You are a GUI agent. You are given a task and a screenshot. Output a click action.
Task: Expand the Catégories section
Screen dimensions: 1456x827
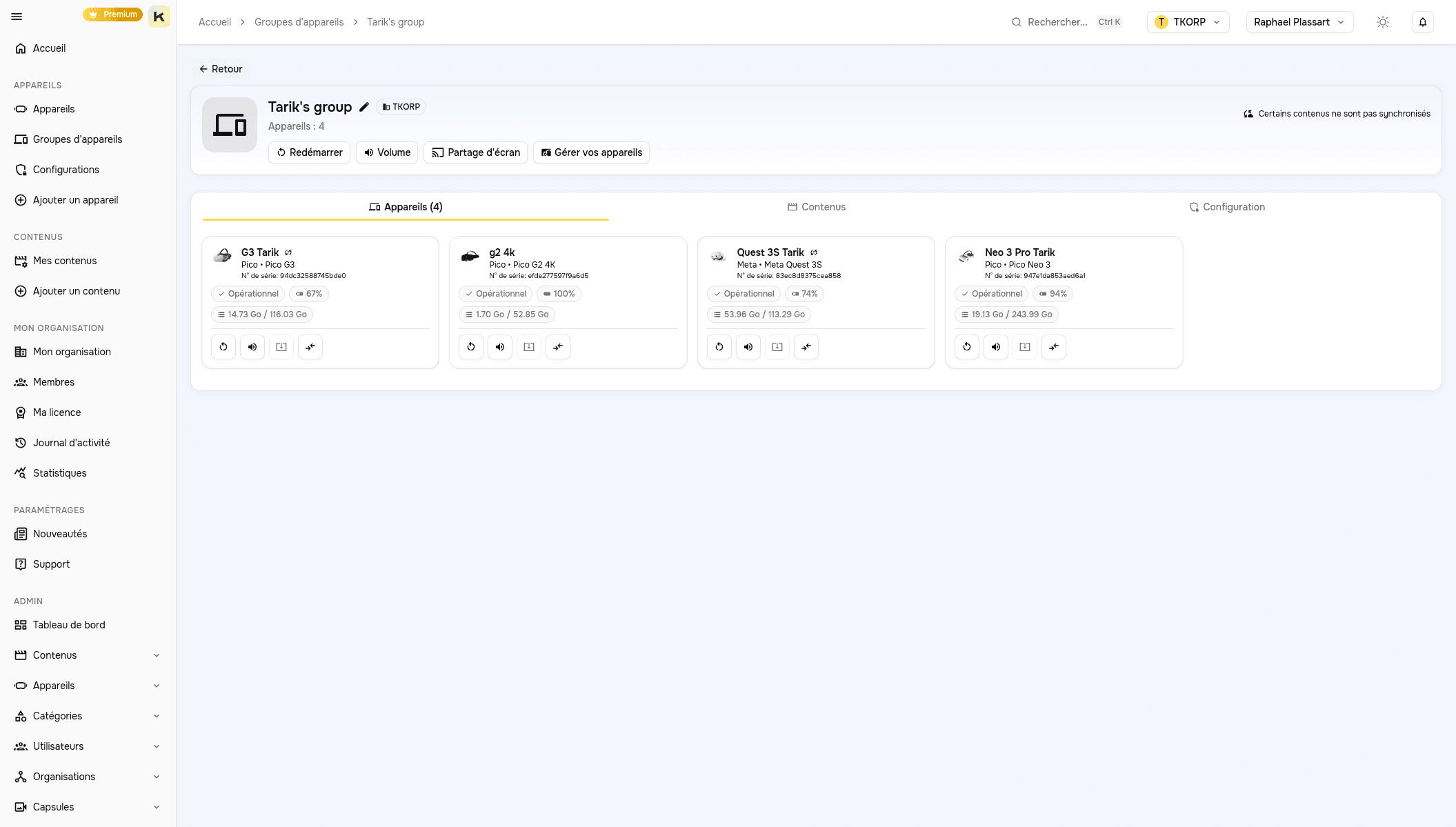pos(88,716)
